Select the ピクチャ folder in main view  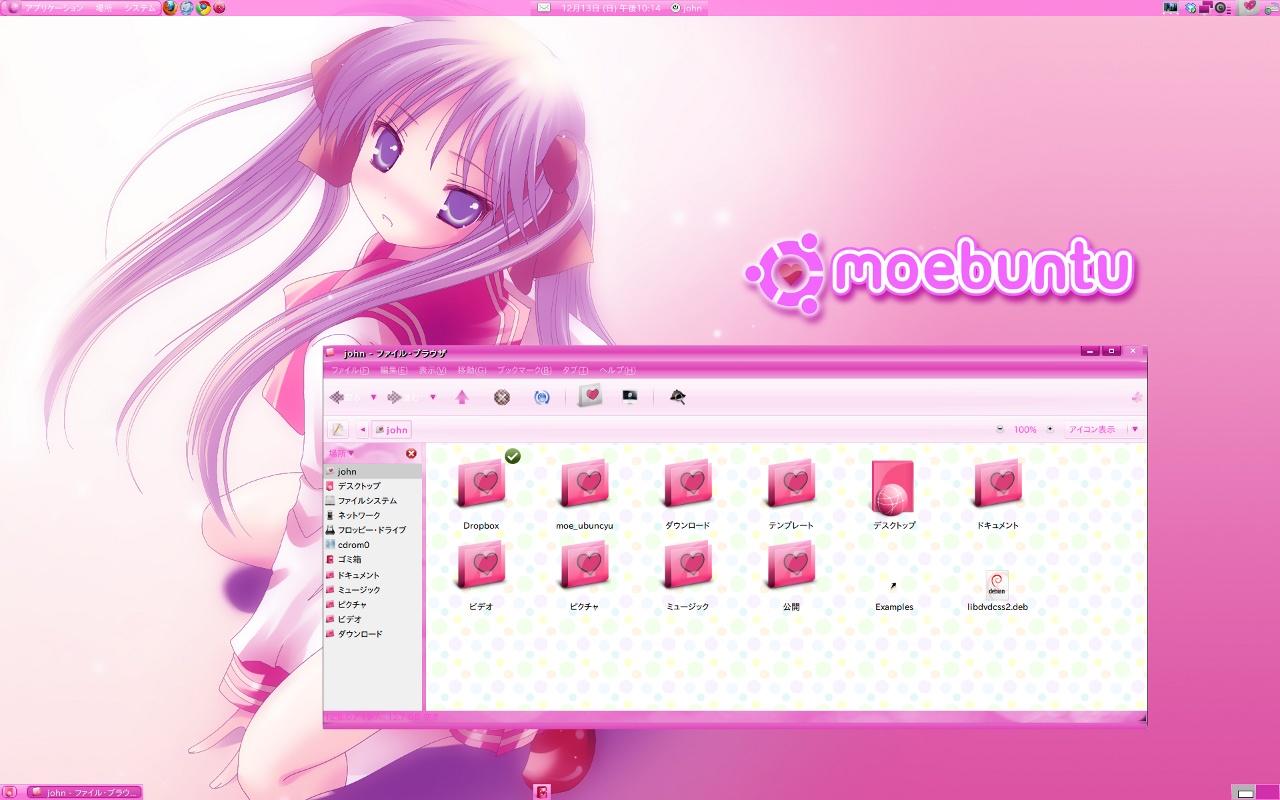tap(585, 565)
